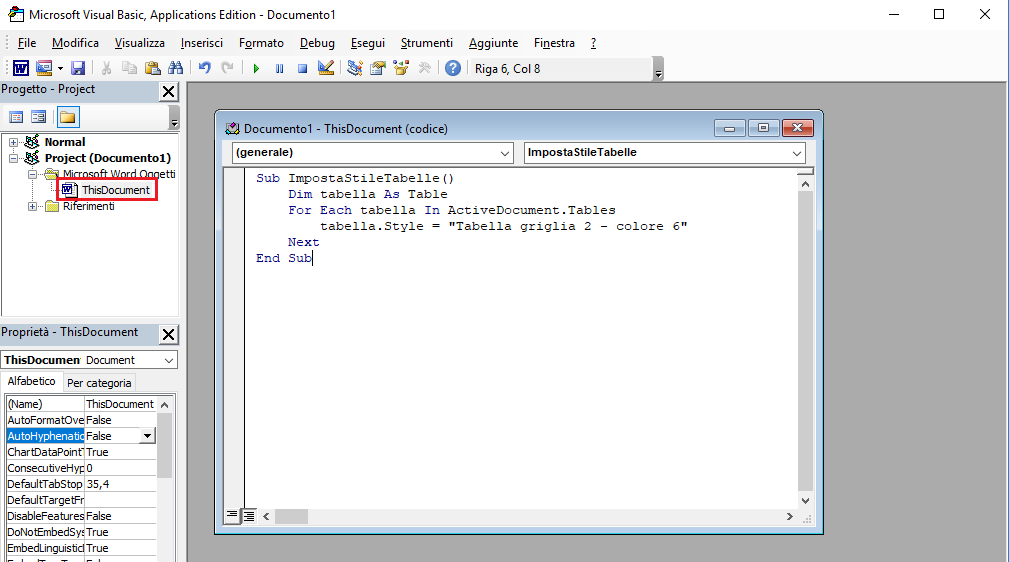Click the Paste clipboard icon
The height and width of the screenshot is (562, 1009).
[x=153, y=68]
